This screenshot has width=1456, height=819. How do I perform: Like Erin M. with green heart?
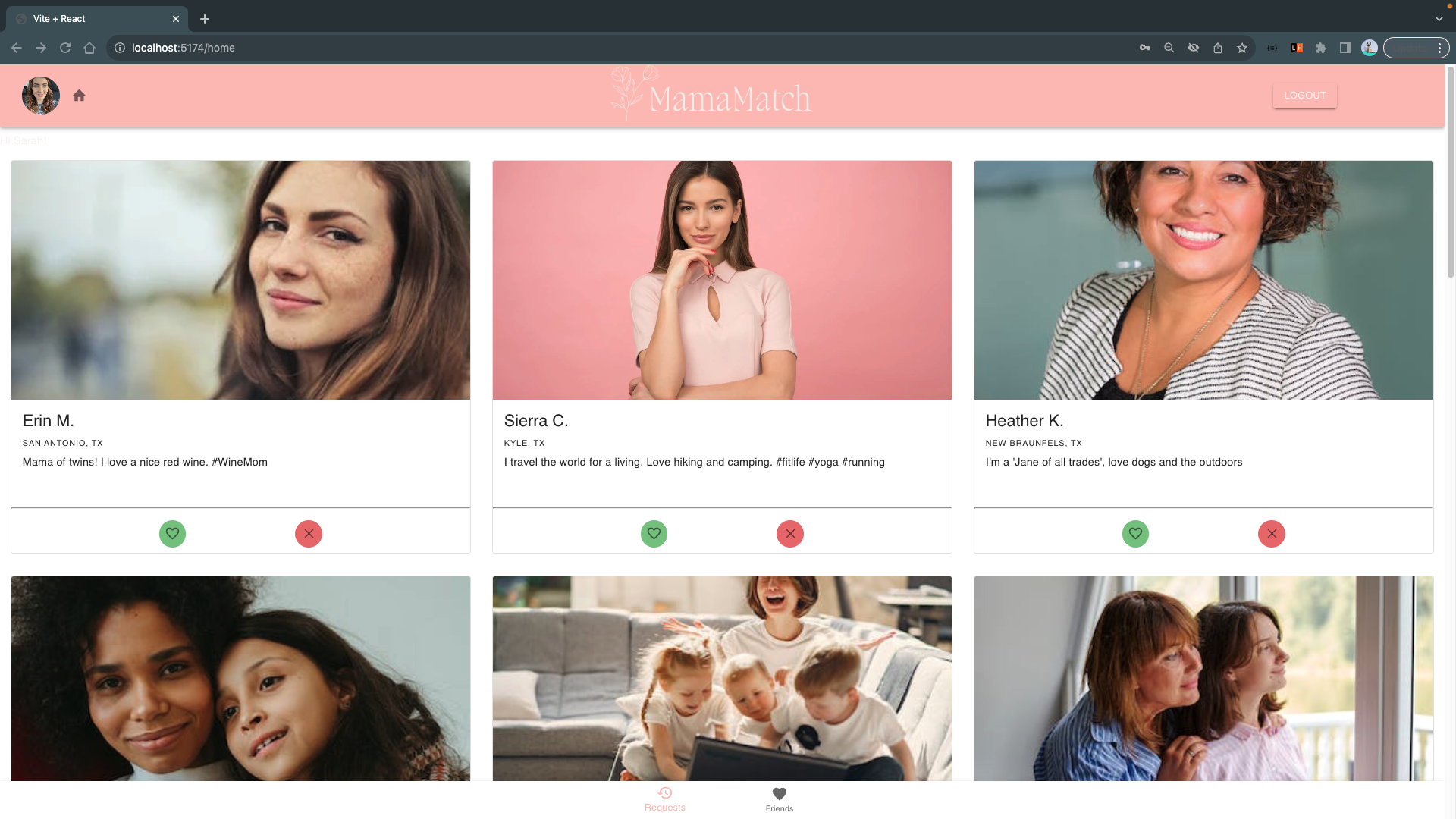(x=172, y=534)
